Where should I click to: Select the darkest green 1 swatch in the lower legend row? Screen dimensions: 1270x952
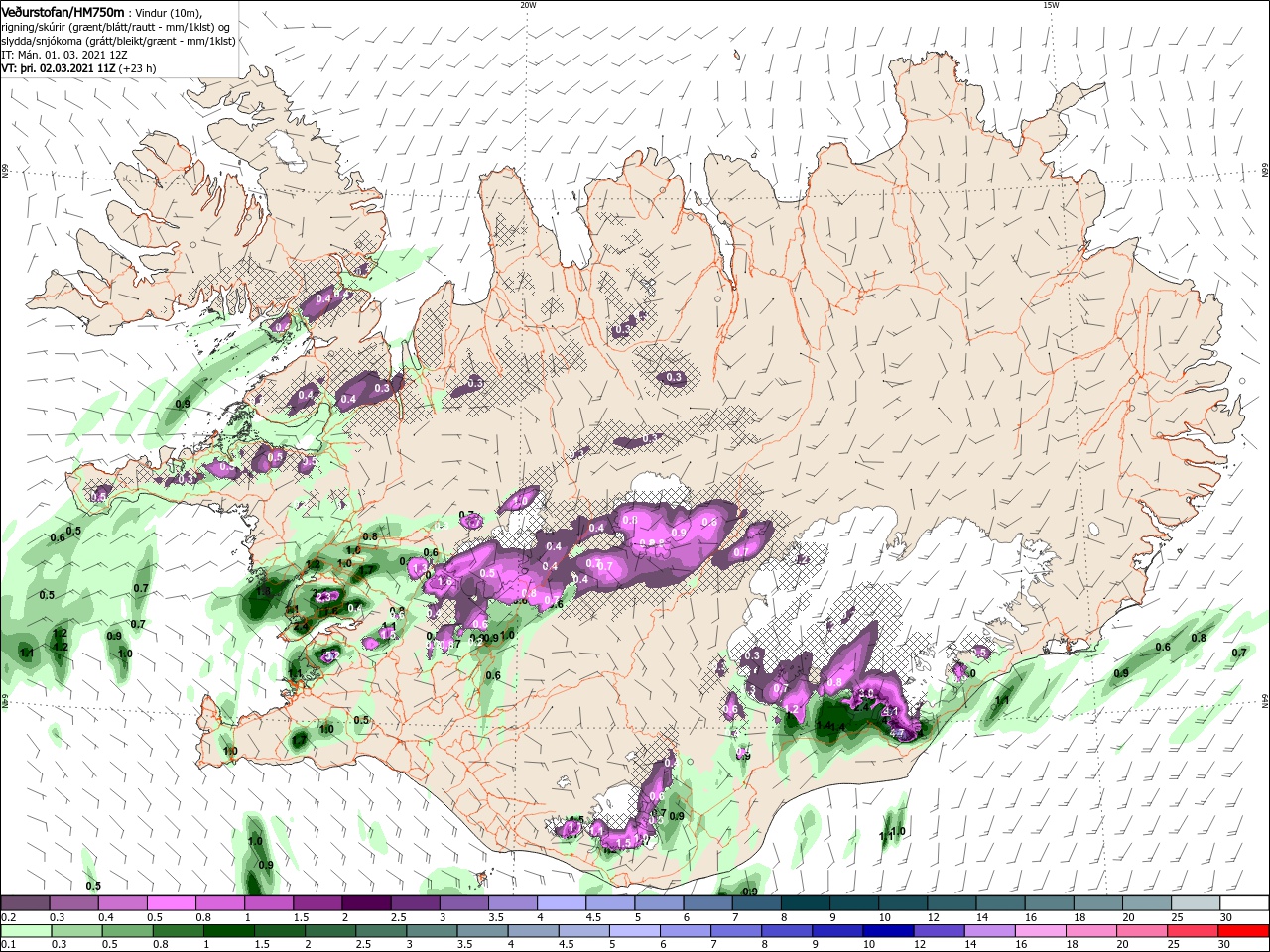(x=229, y=931)
